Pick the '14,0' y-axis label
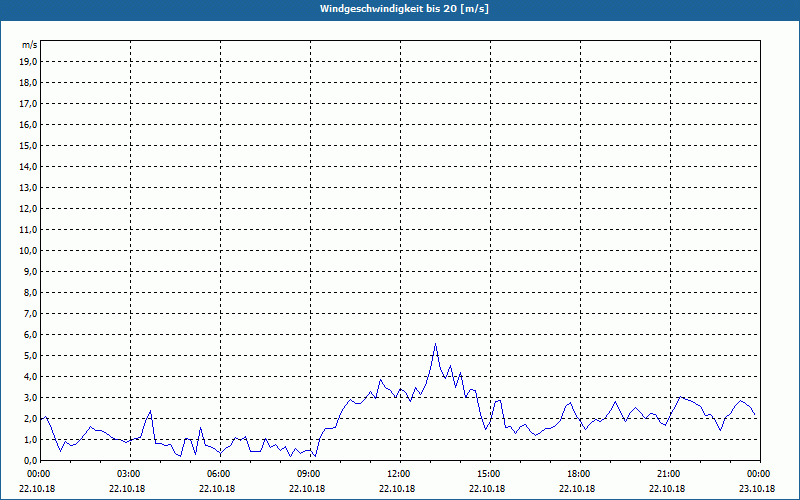Image resolution: width=800 pixels, height=500 pixels. click(x=28, y=166)
